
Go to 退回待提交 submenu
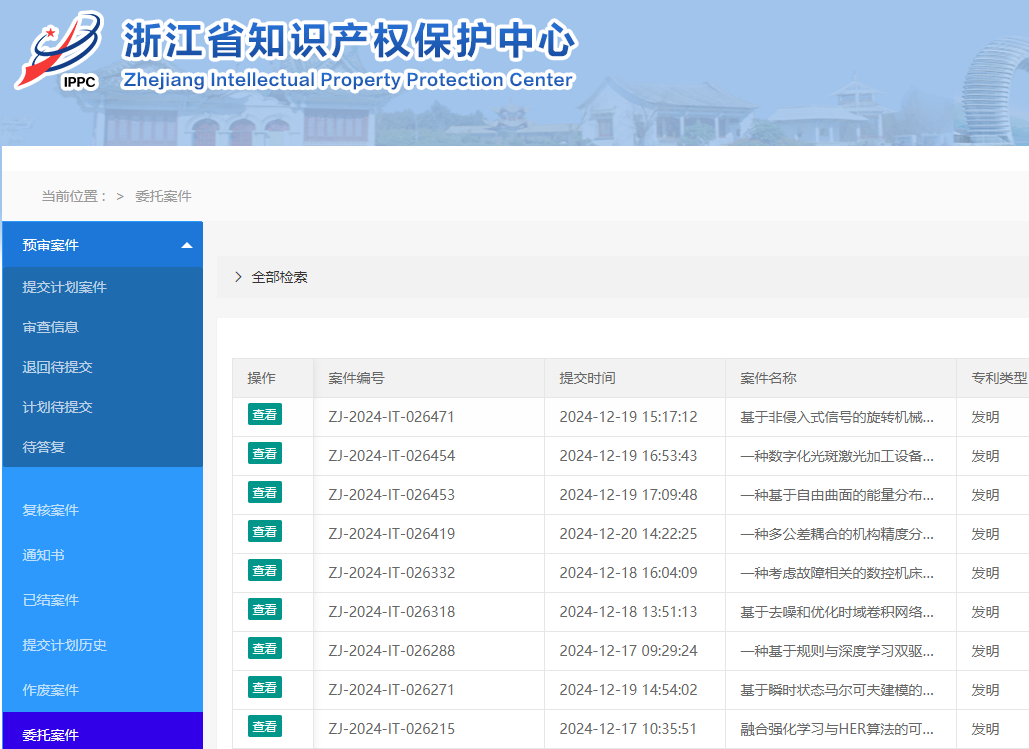(x=58, y=367)
